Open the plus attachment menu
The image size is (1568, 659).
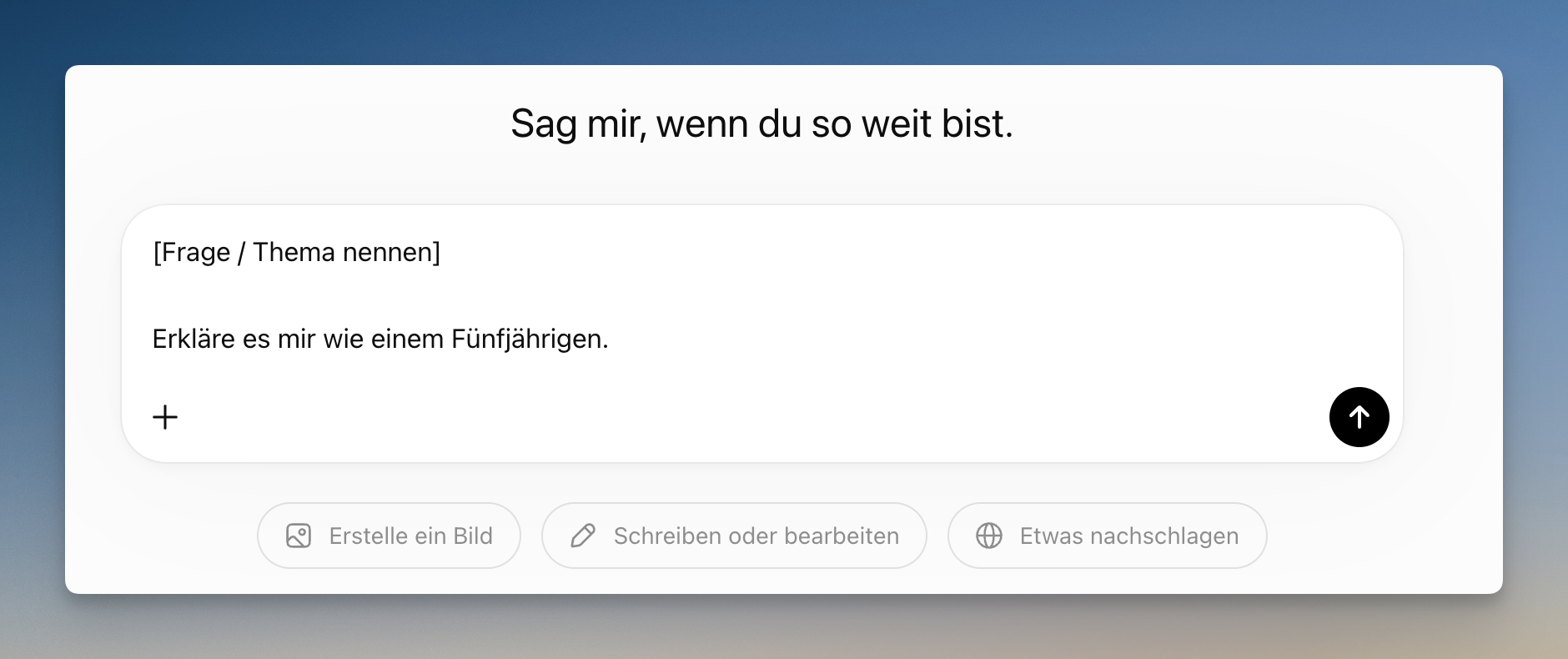pos(165,417)
